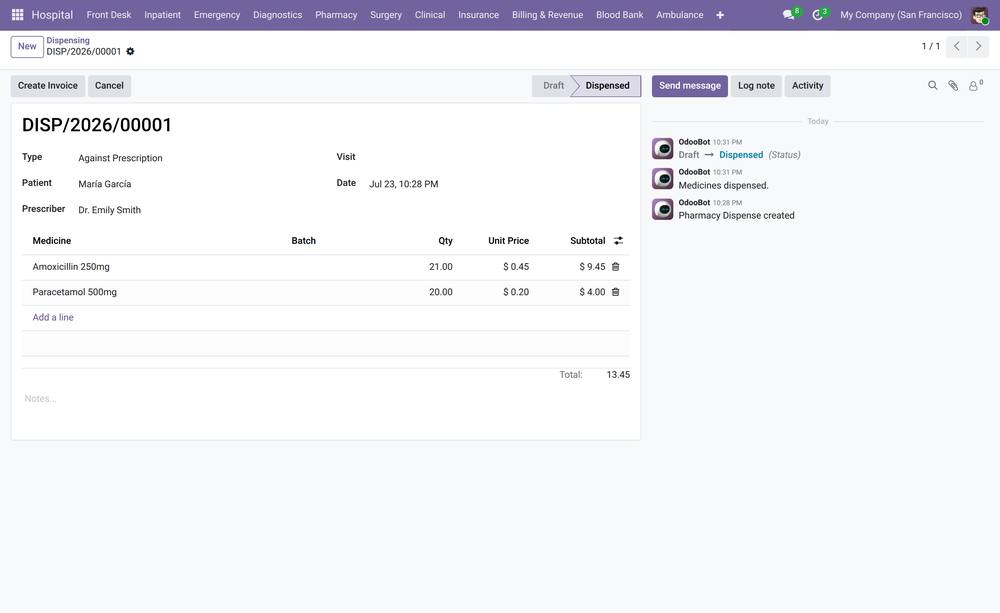Open the Emergency menu
Screen dimensions: 1000x613
[217, 15]
